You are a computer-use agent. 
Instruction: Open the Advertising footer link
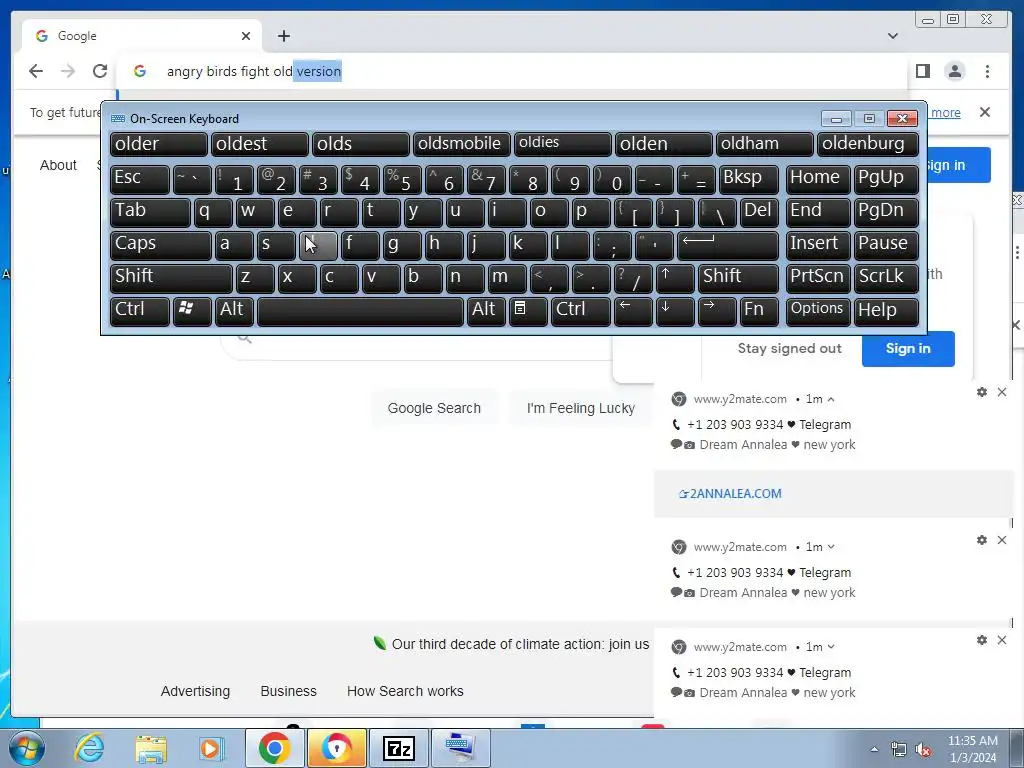tap(195, 691)
